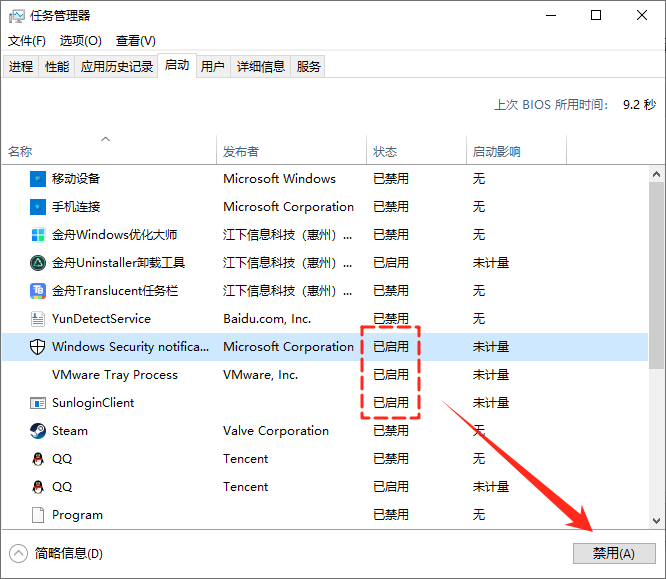Collapse to 简略信息 view with arrow
Viewport: 666px width, 579px height.
pyautogui.click(x=18, y=553)
